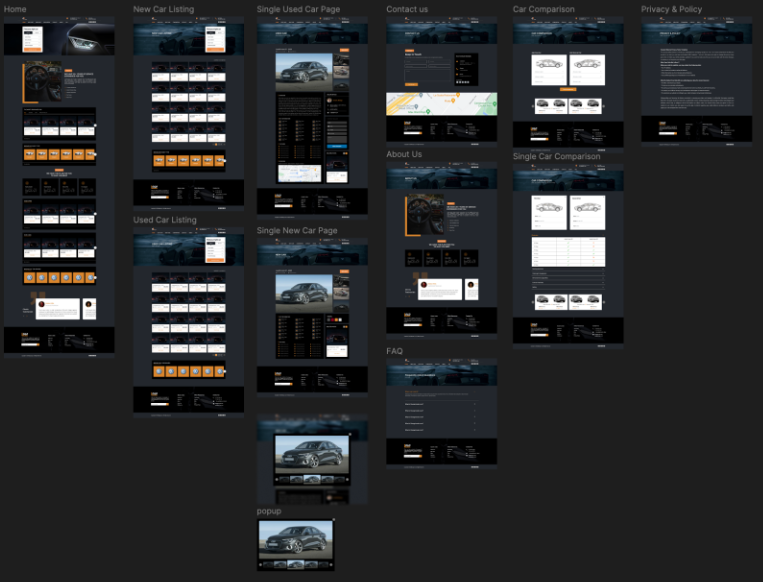
Task: Select the "New Car Listing" frame title
Action: pos(163,9)
